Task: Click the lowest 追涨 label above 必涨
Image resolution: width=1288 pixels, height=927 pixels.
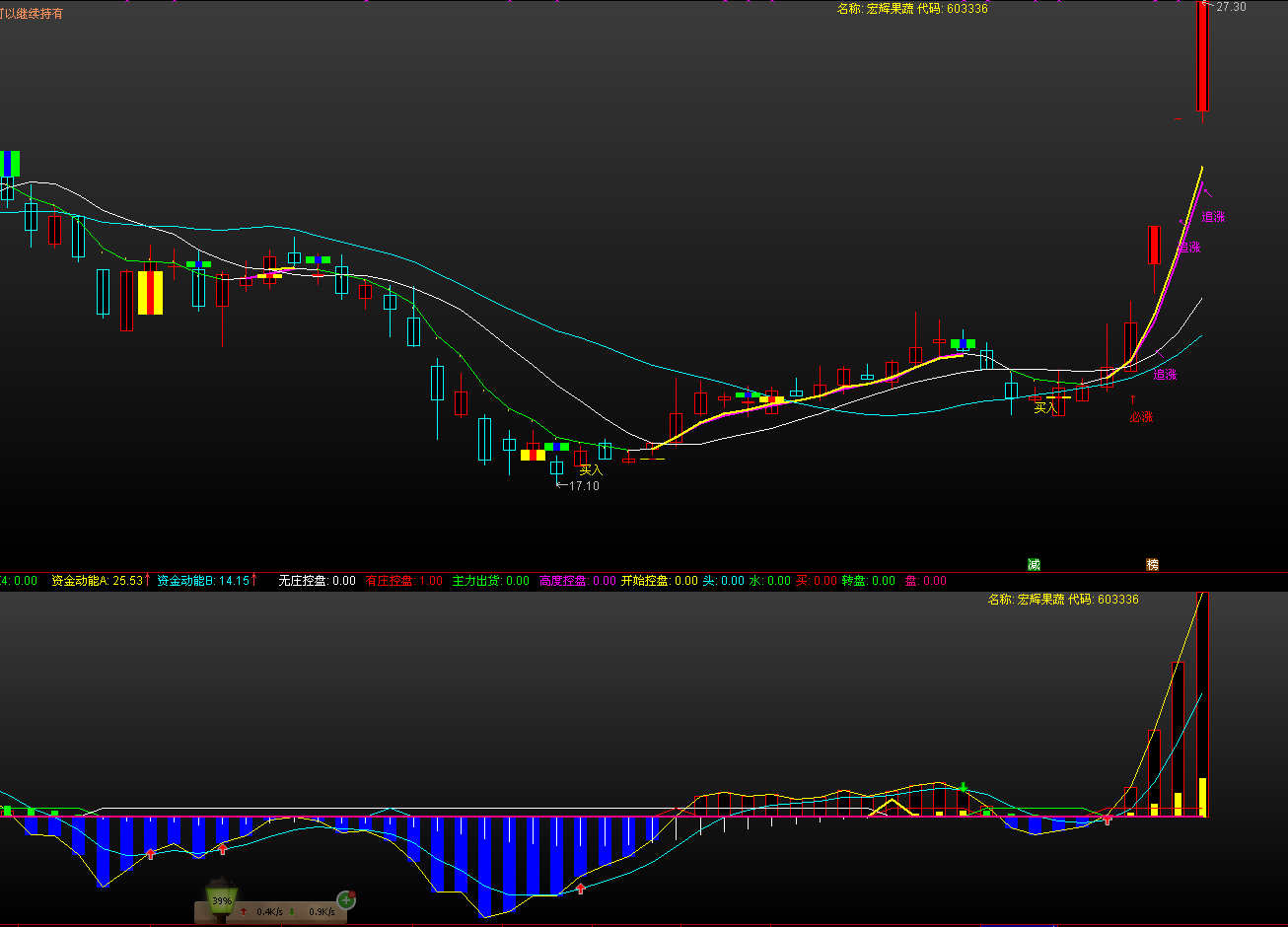Action: 1165,375
